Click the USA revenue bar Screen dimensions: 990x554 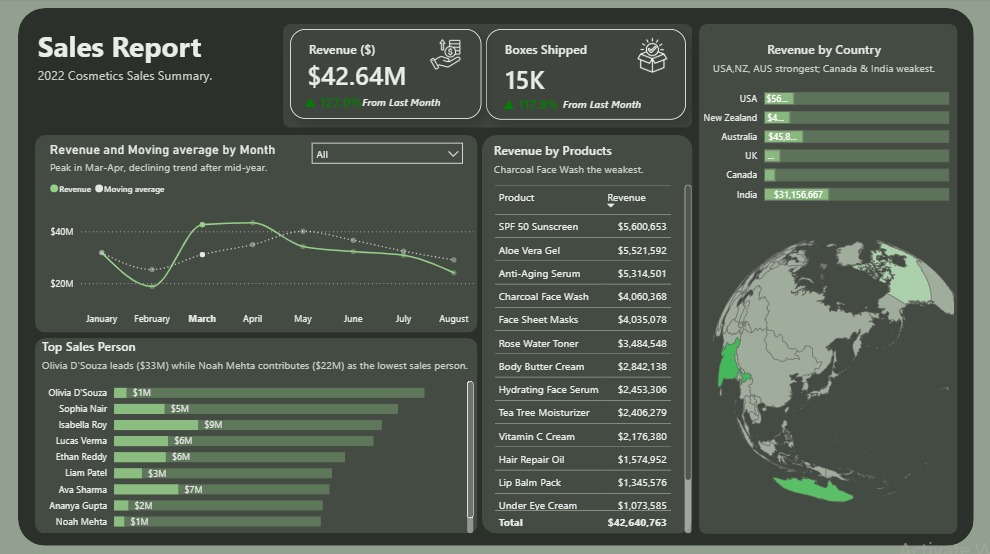[856, 99]
